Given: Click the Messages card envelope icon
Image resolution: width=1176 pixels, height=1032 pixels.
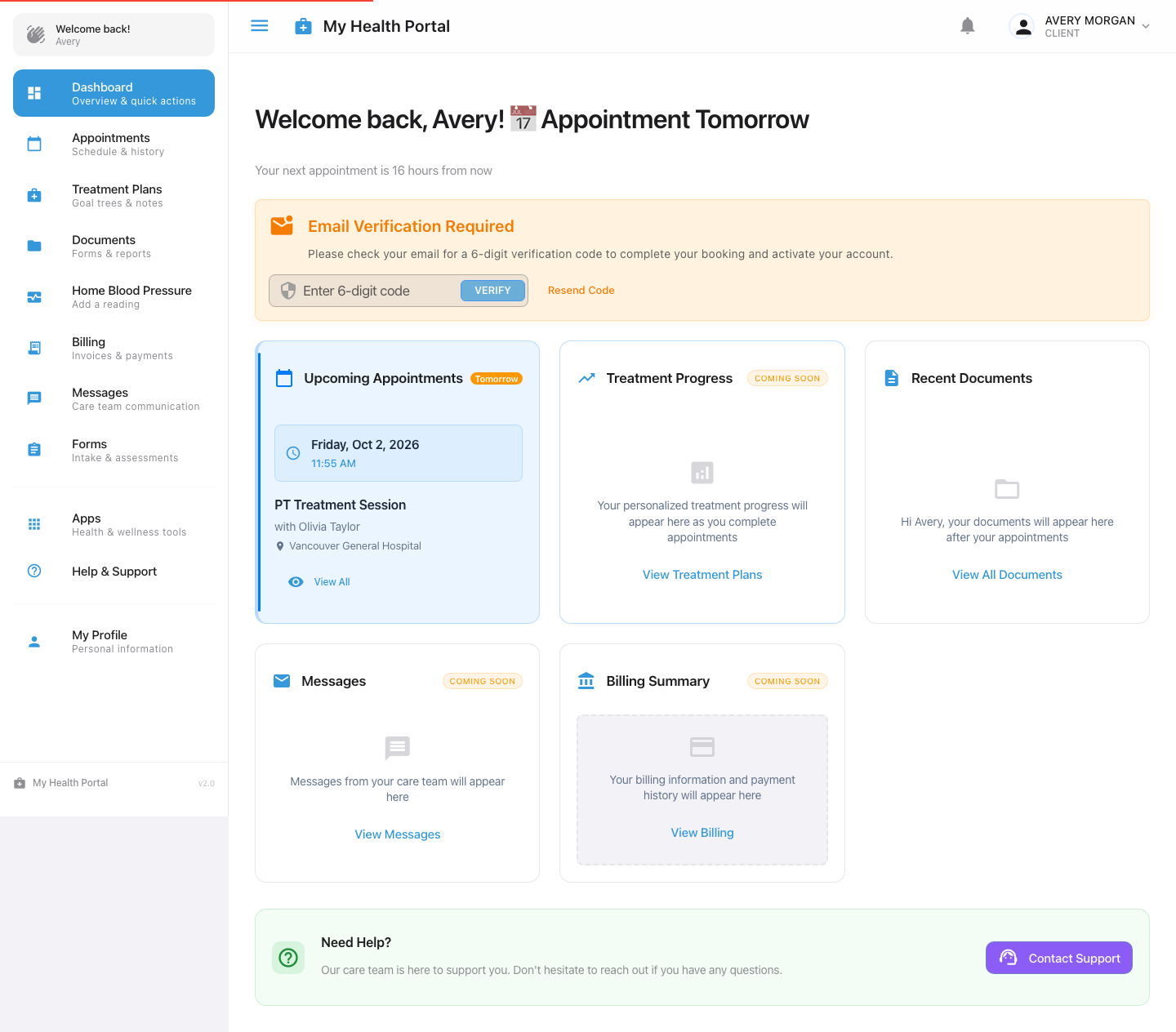Looking at the screenshot, I should pos(282,681).
